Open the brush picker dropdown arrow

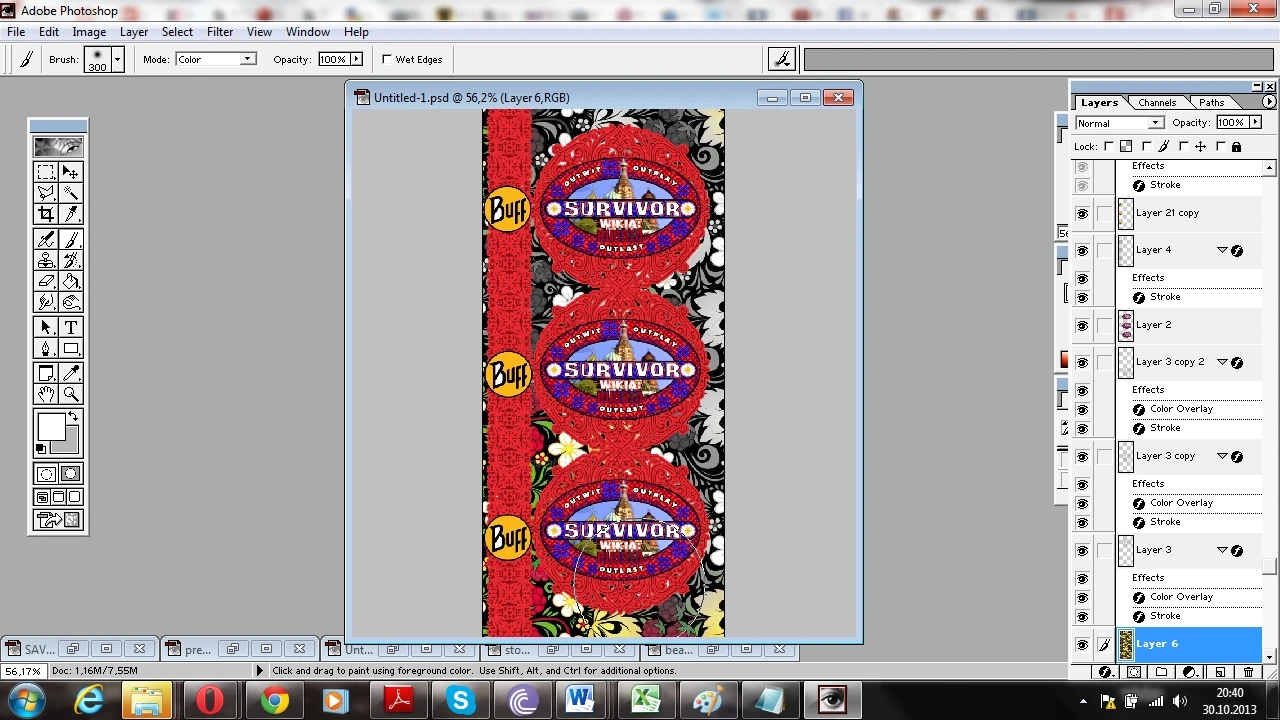117,59
